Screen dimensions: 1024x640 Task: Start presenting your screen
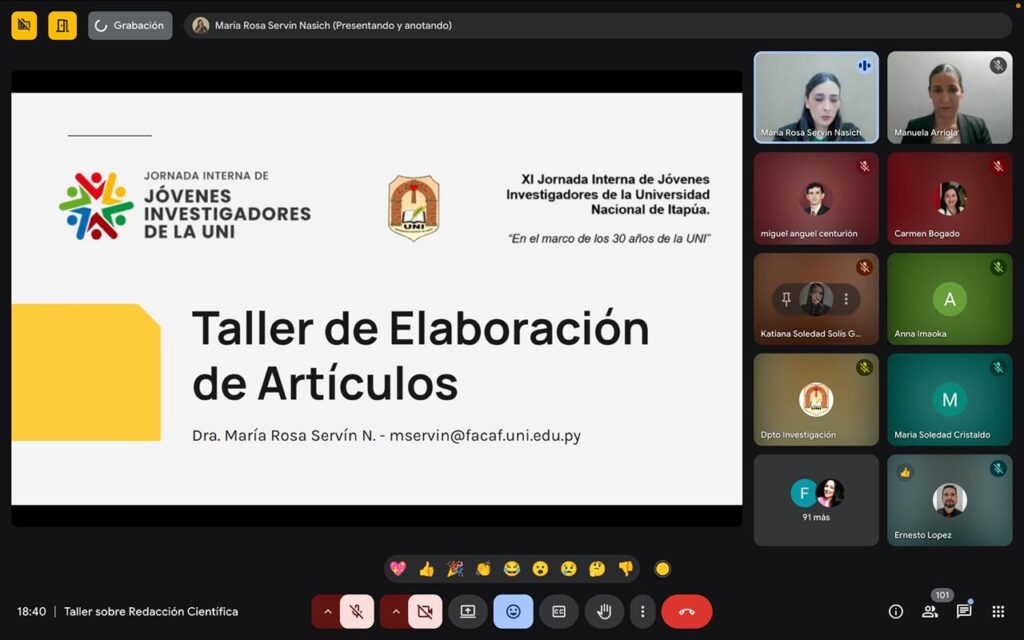(x=467, y=611)
